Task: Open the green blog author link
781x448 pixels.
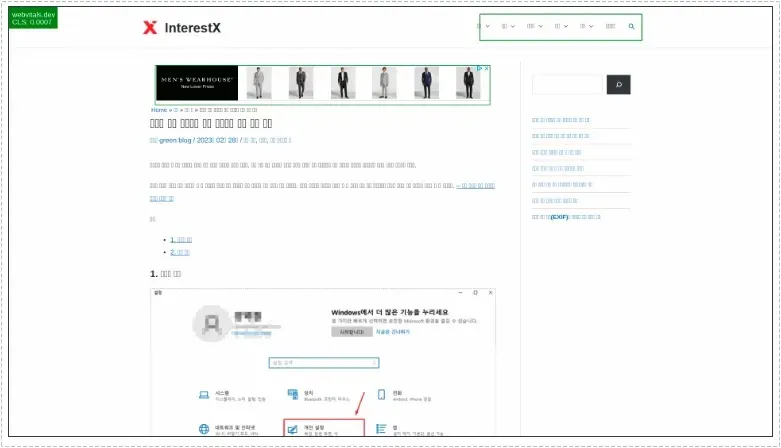Action: pyautogui.click(x=175, y=141)
